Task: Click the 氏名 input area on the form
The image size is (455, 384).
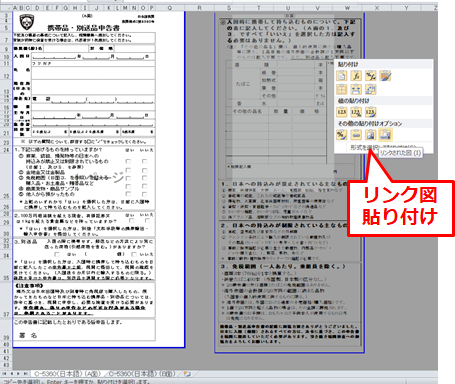Action: [x=93, y=73]
